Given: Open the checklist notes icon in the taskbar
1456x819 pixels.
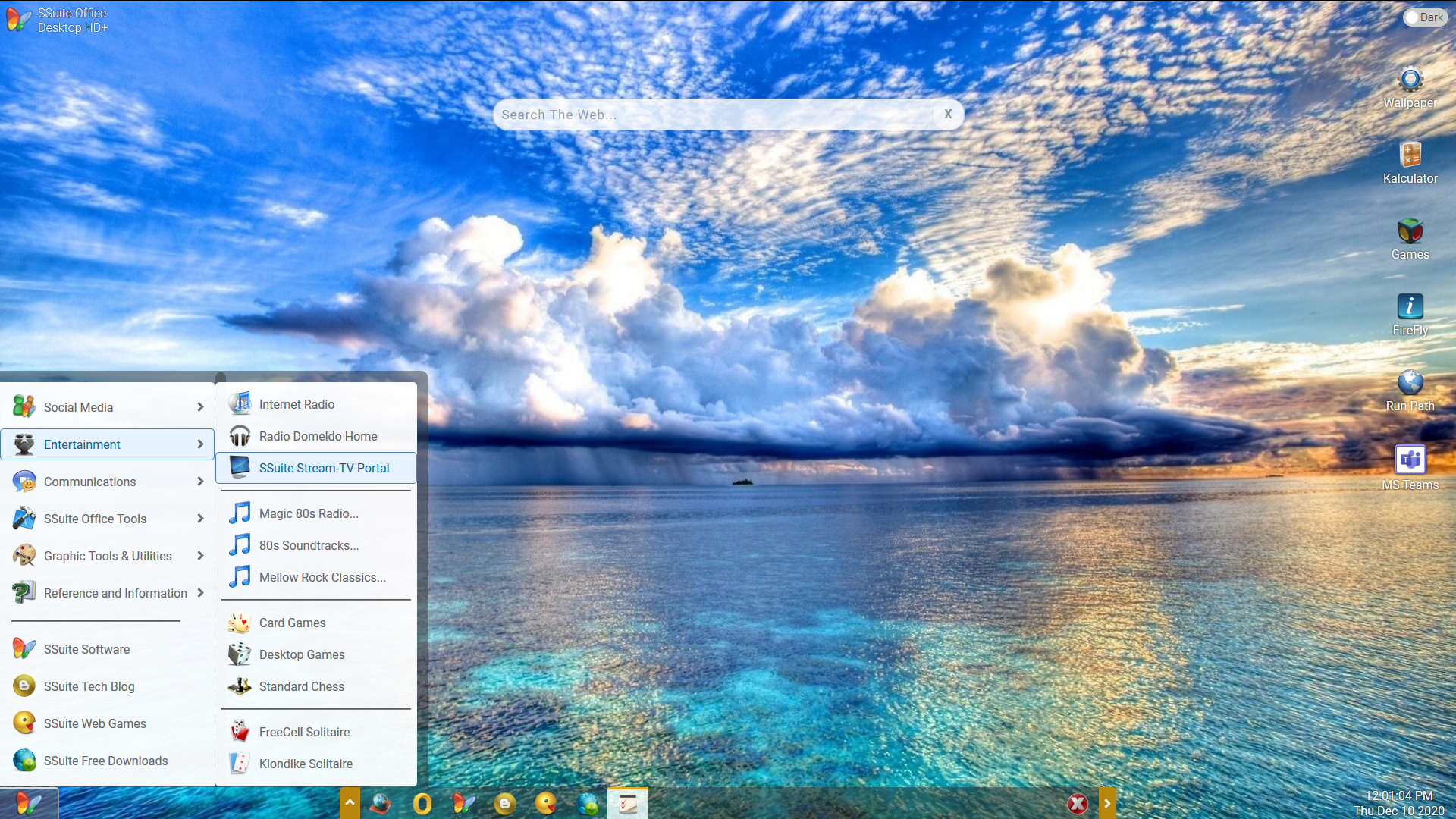Looking at the screenshot, I should (x=628, y=803).
